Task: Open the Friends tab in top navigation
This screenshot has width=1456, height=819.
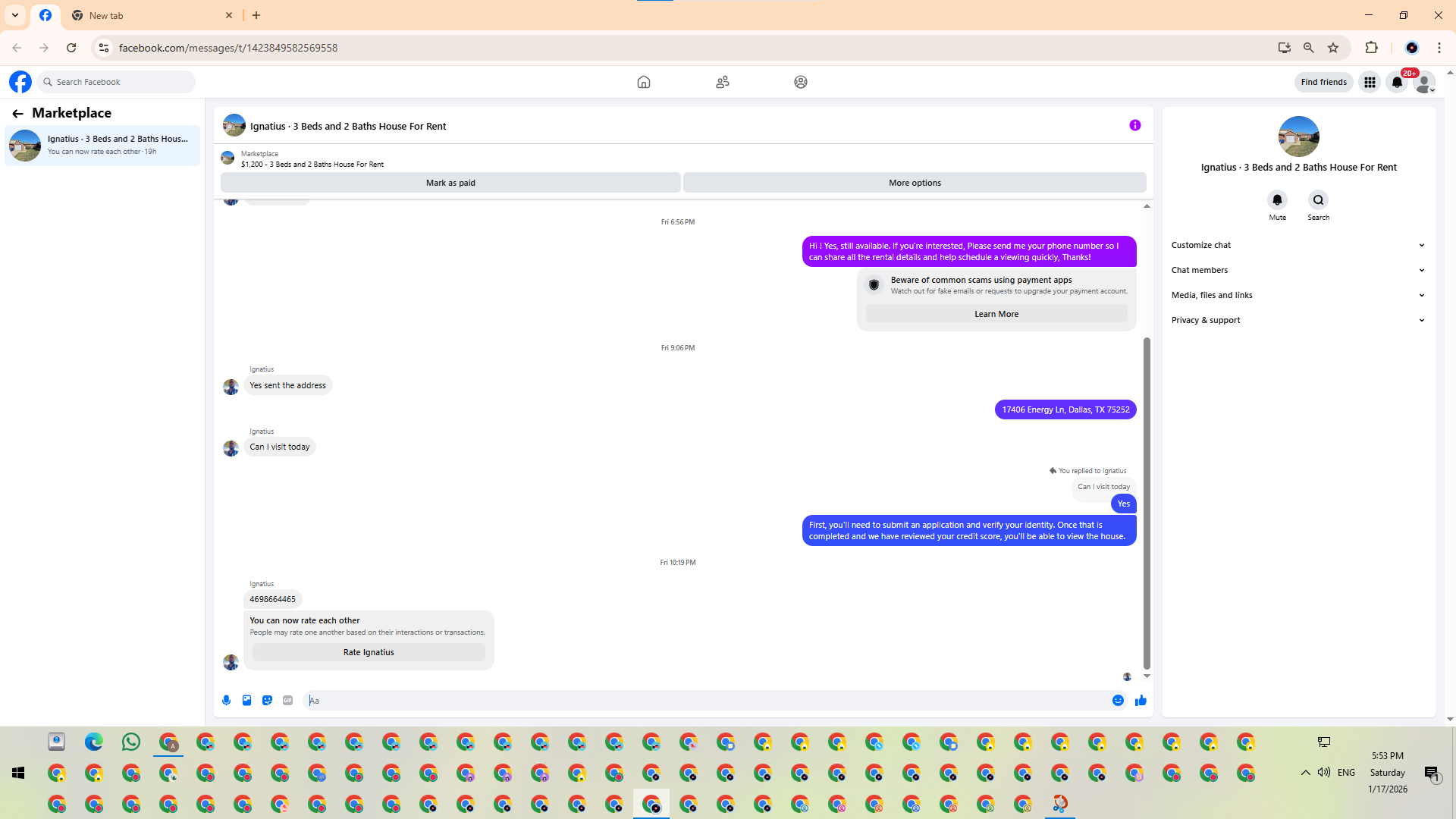Action: point(722,82)
